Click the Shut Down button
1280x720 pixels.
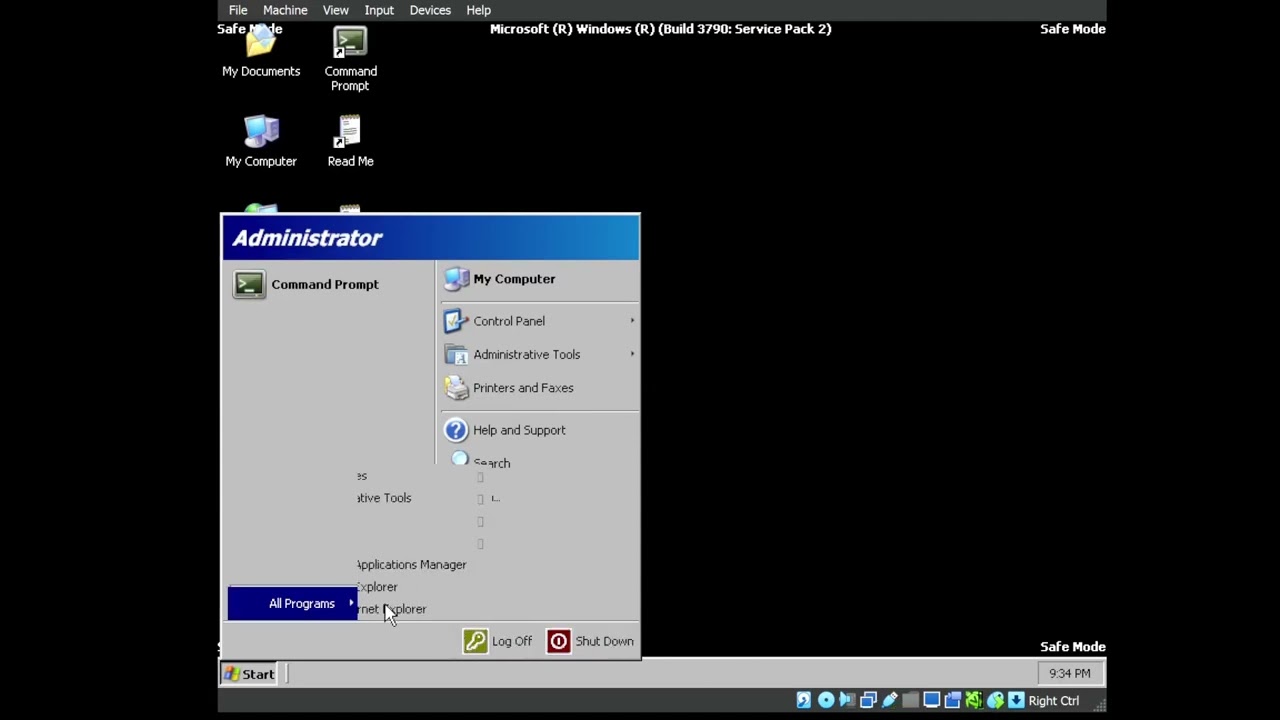click(x=590, y=641)
